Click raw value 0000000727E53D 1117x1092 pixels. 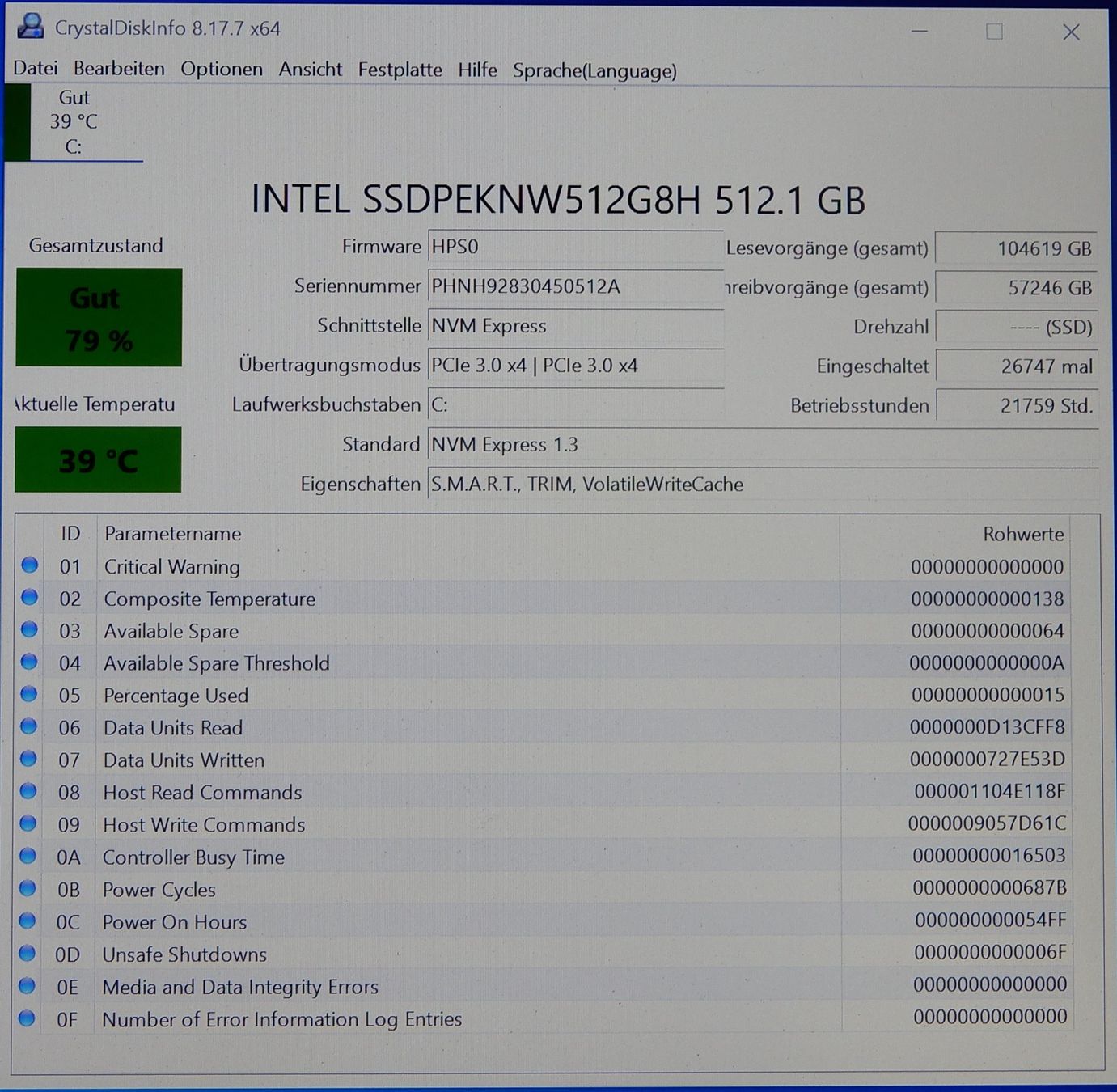988,760
